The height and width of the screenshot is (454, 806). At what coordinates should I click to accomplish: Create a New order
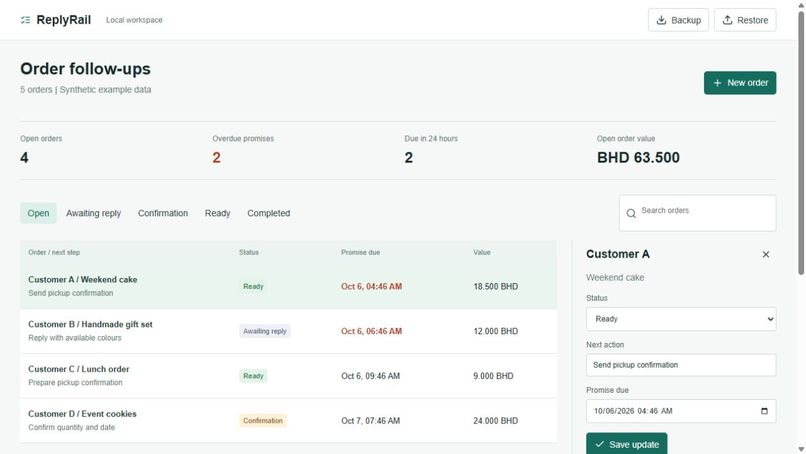click(x=740, y=83)
